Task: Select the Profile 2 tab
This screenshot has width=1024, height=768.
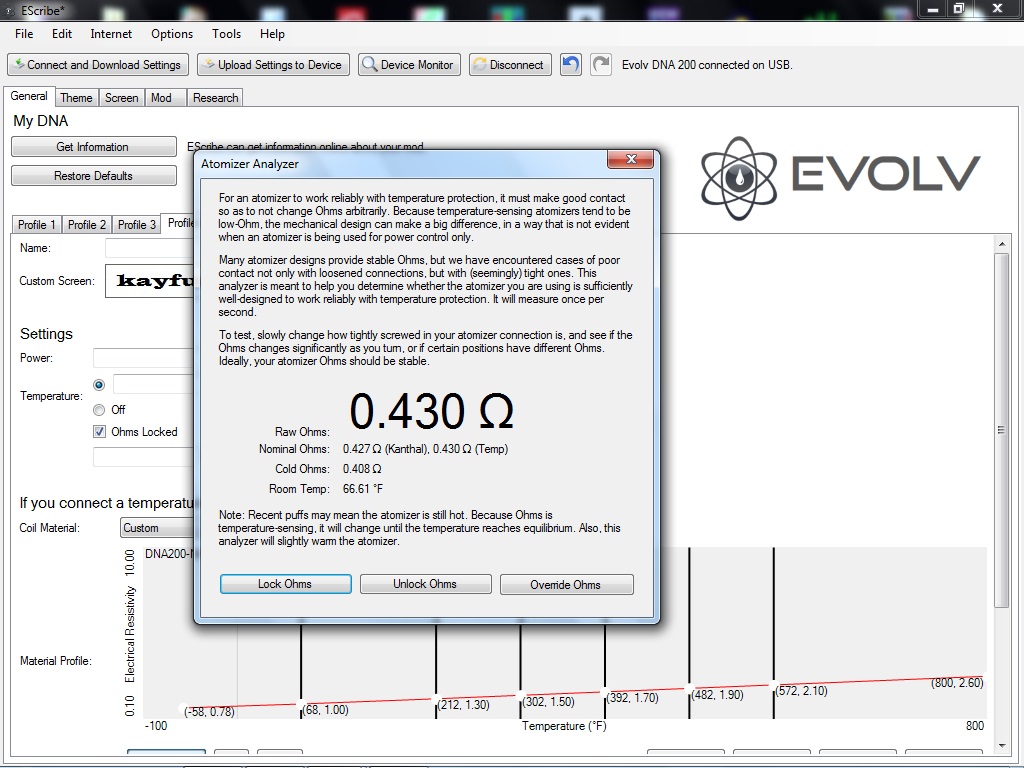Action: pyautogui.click(x=87, y=225)
